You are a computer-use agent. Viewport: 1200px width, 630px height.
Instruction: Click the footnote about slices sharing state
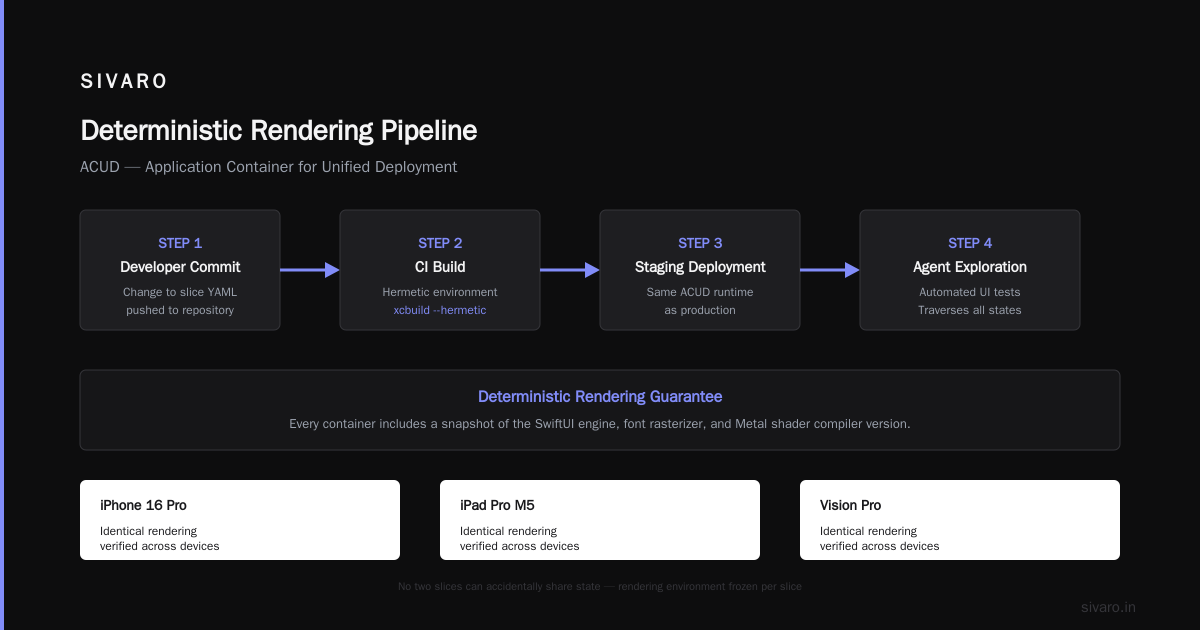coord(600,587)
